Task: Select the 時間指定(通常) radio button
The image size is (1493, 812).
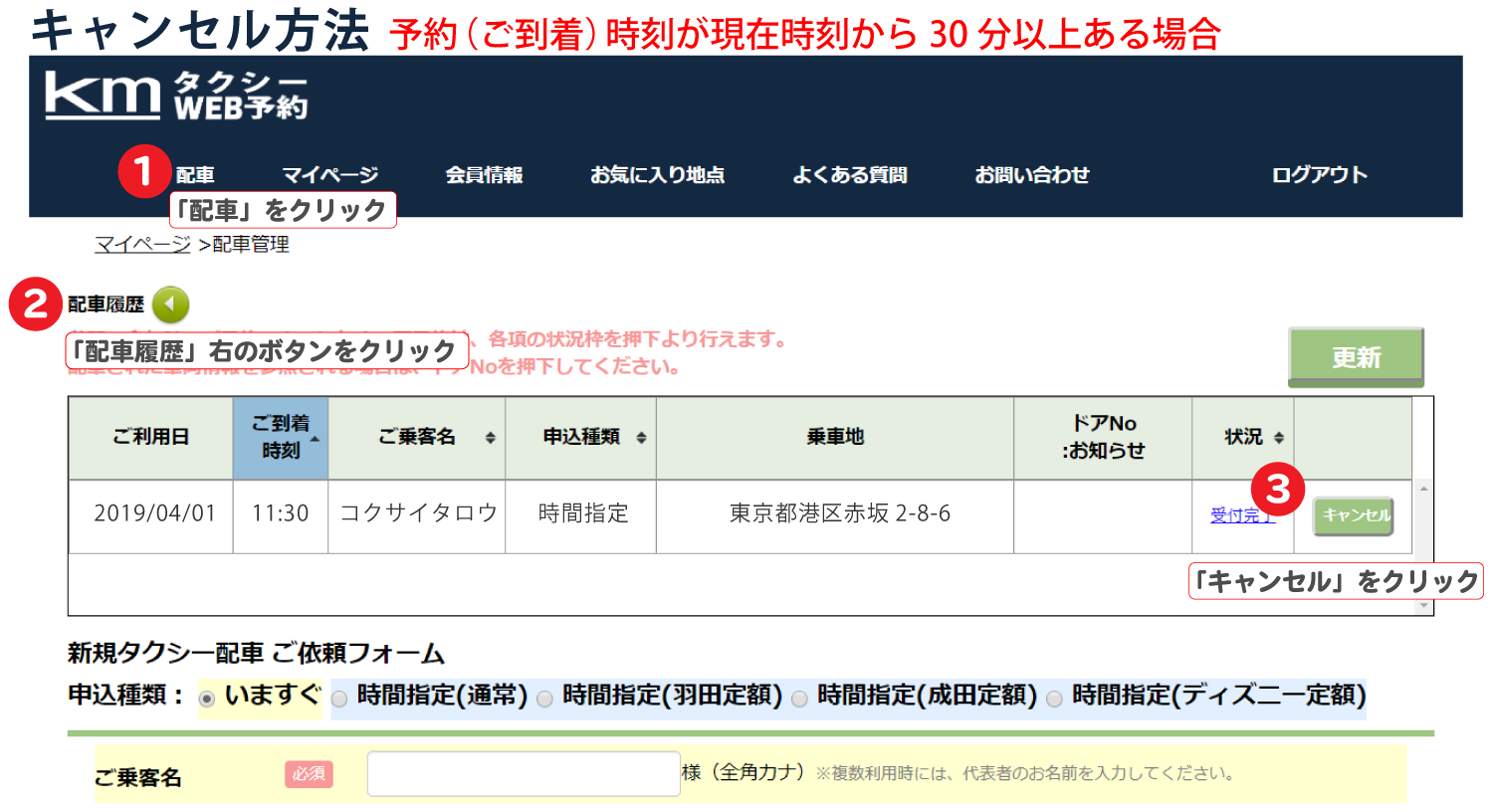Action: (339, 699)
